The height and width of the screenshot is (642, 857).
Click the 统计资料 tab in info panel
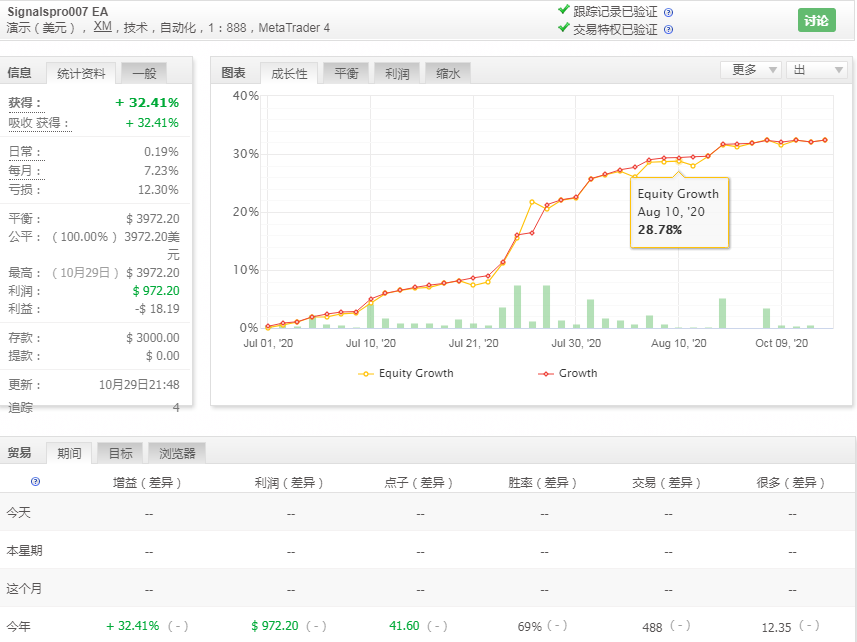click(x=81, y=72)
